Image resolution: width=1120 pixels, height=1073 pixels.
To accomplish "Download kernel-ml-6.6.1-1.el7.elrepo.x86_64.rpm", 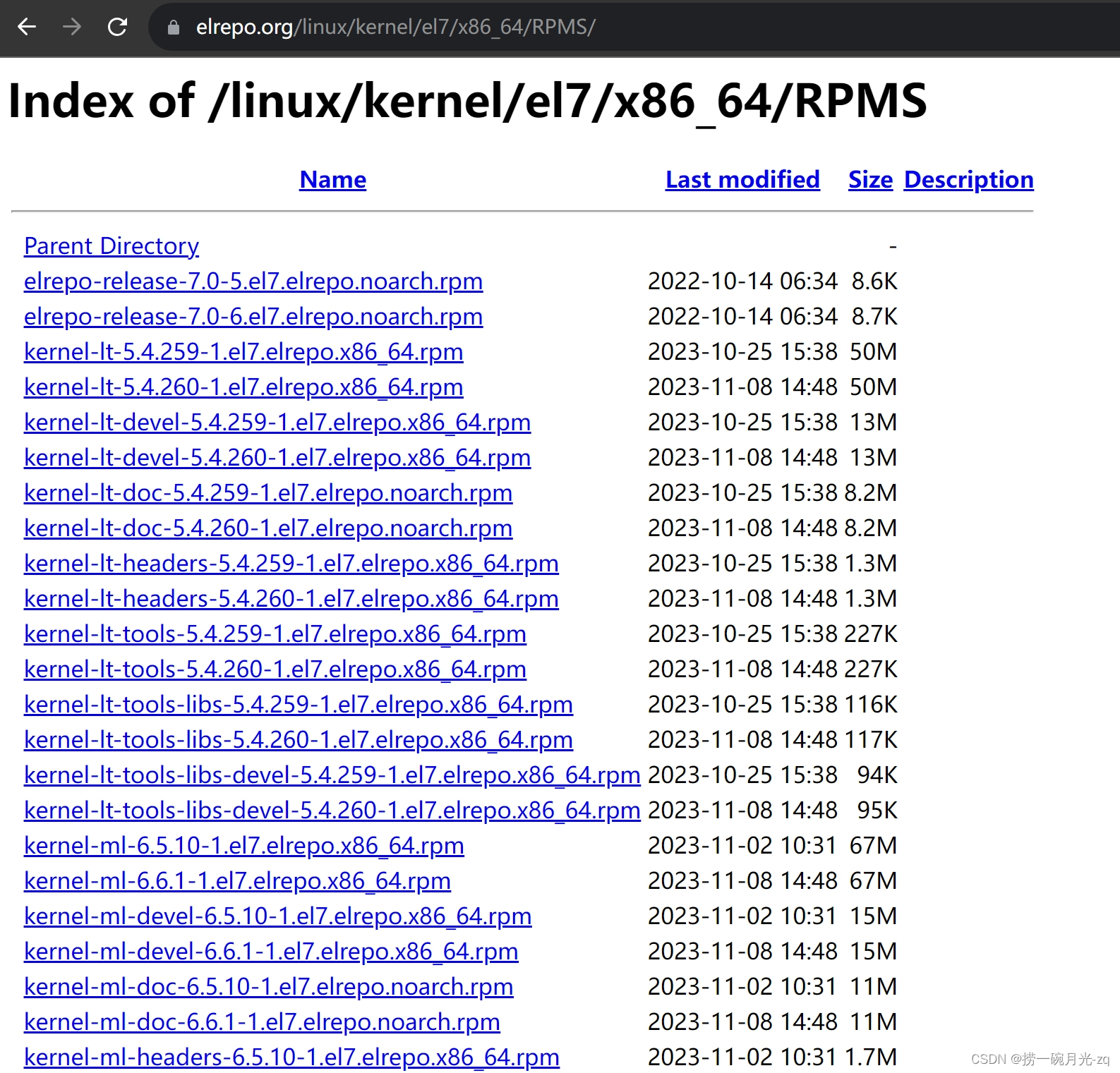I will (237, 881).
